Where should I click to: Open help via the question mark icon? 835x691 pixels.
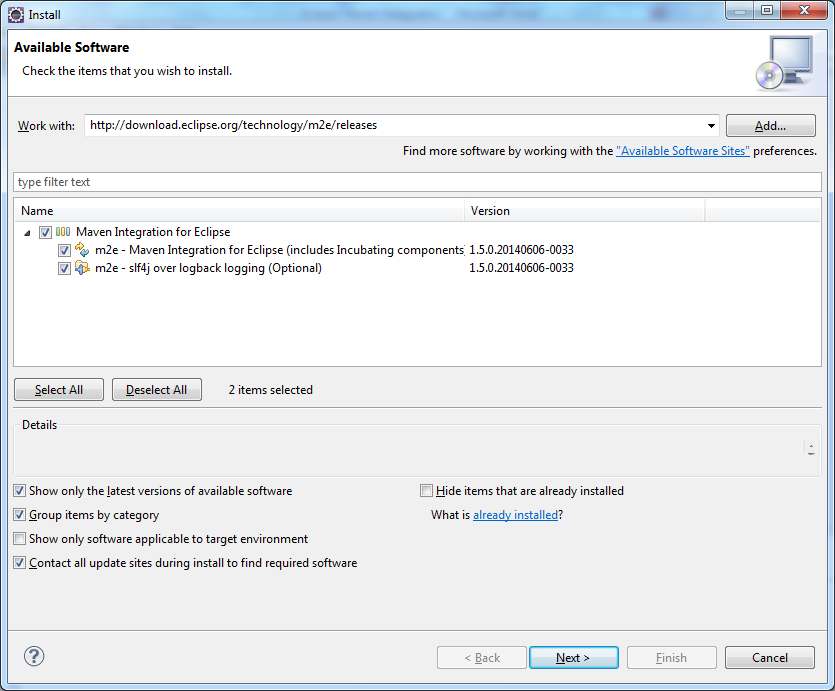point(33,656)
